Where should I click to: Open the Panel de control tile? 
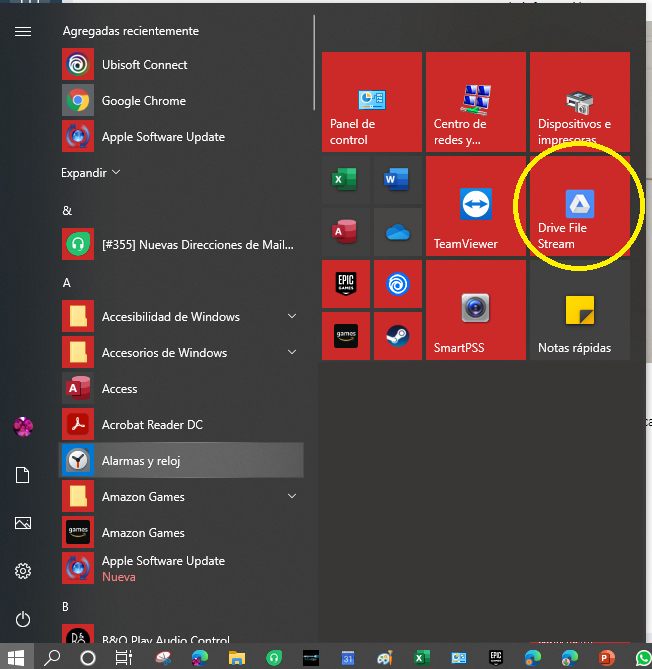[372, 102]
